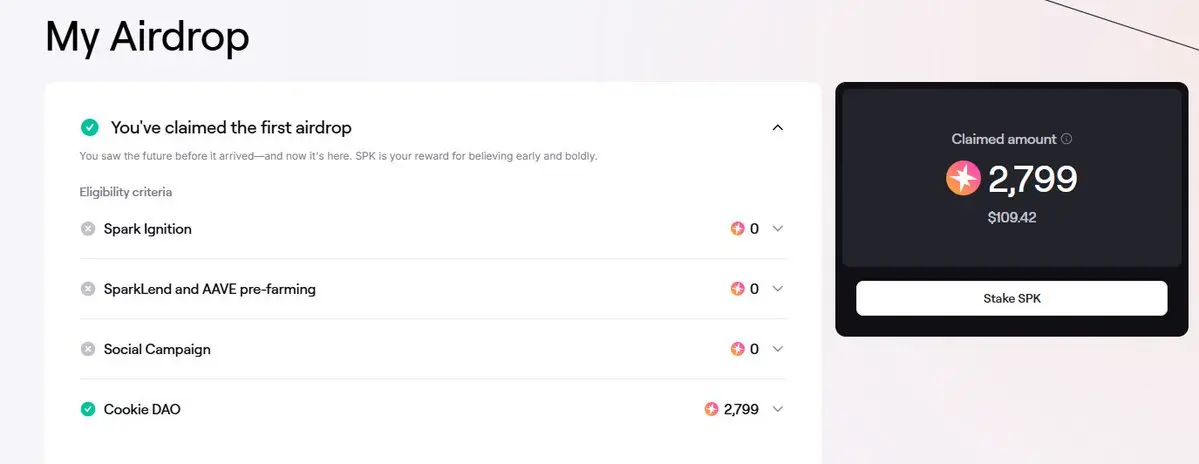Click the large SPK token logo
Image resolution: width=1199 pixels, height=464 pixels.
963,179
